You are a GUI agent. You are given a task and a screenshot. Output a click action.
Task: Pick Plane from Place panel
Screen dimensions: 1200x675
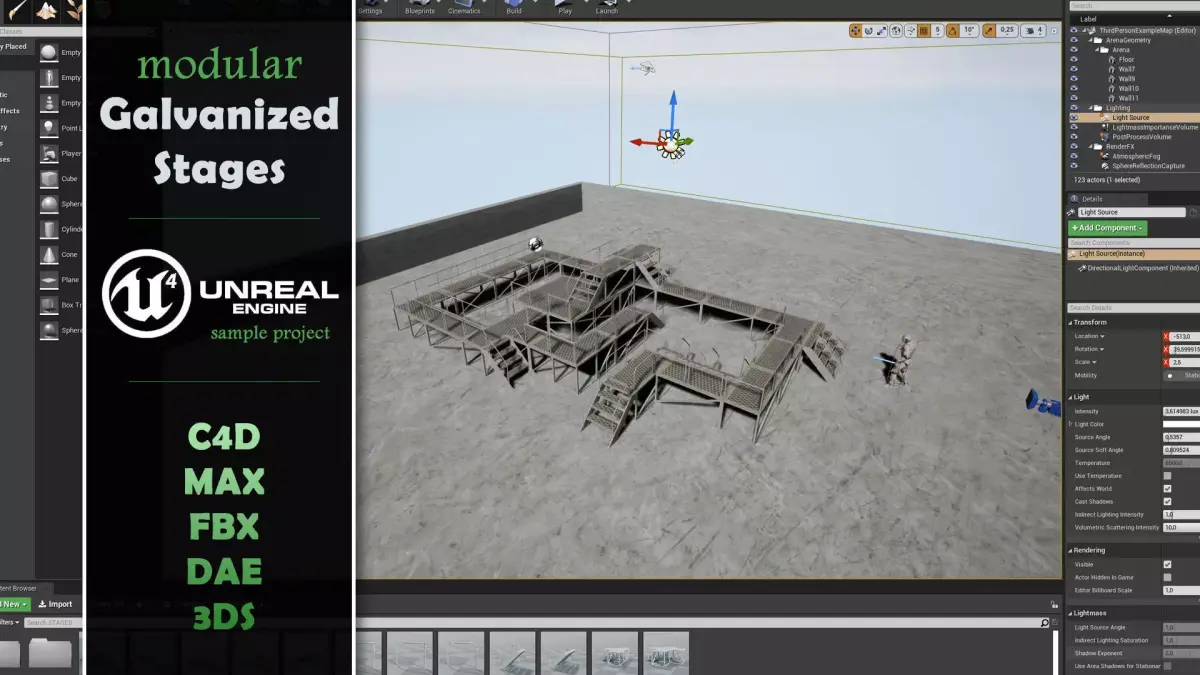(x=61, y=280)
